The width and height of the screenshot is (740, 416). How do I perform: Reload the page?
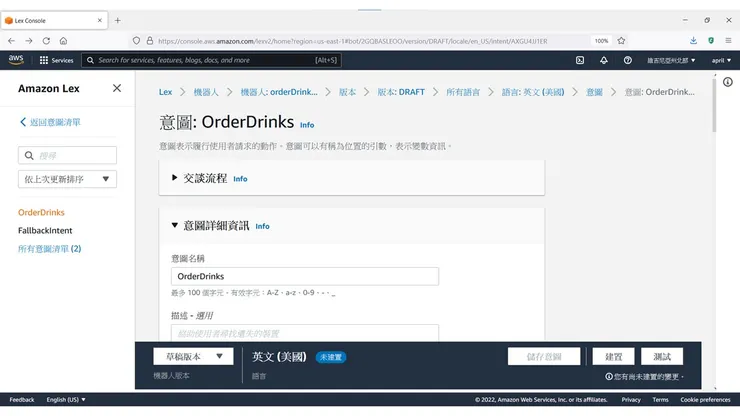pyautogui.click(x=46, y=41)
